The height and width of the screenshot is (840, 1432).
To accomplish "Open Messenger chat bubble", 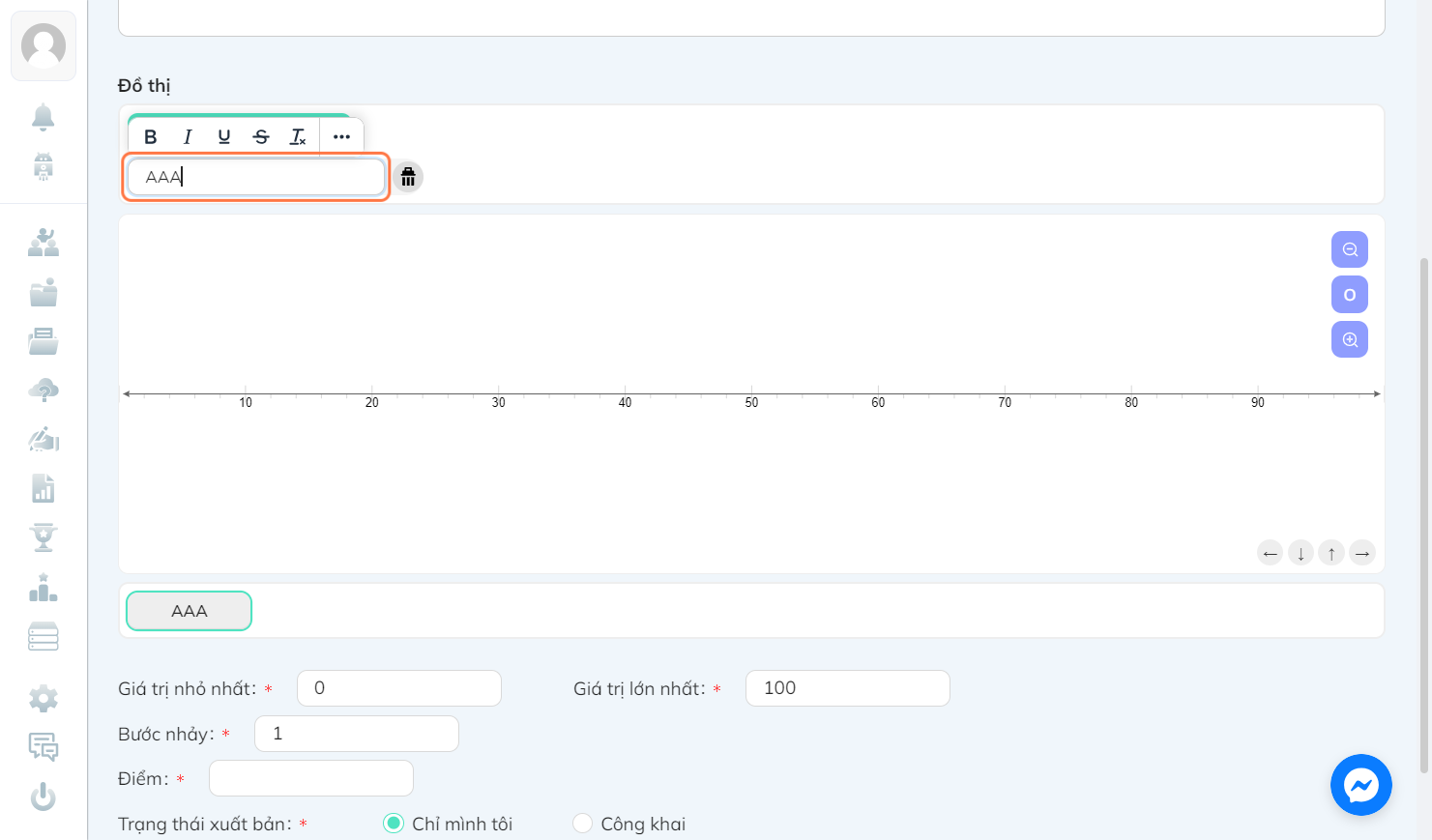I will [1361, 785].
